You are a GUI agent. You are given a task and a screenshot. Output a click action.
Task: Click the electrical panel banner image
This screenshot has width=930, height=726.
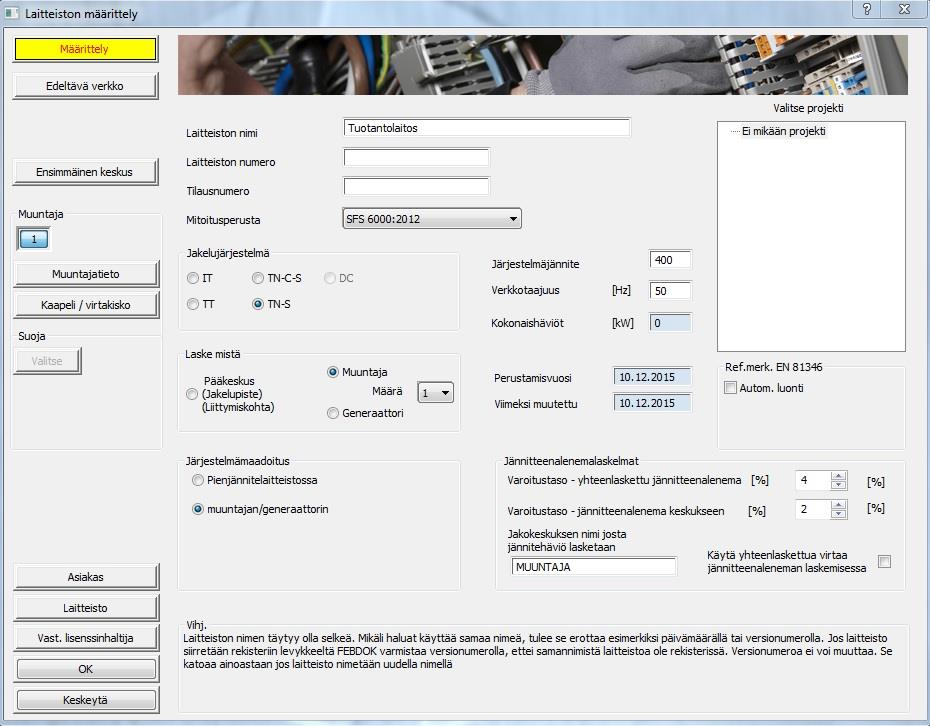[543, 65]
